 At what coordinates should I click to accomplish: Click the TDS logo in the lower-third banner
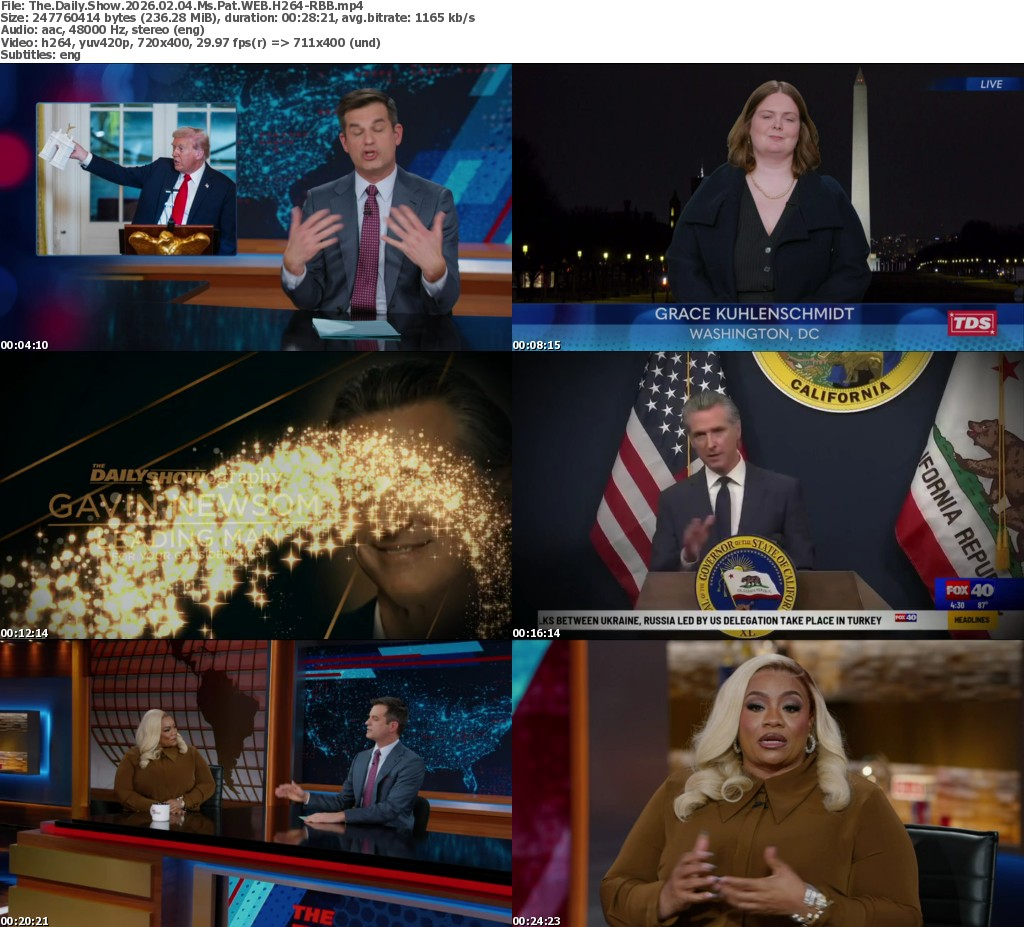pos(971,323)
